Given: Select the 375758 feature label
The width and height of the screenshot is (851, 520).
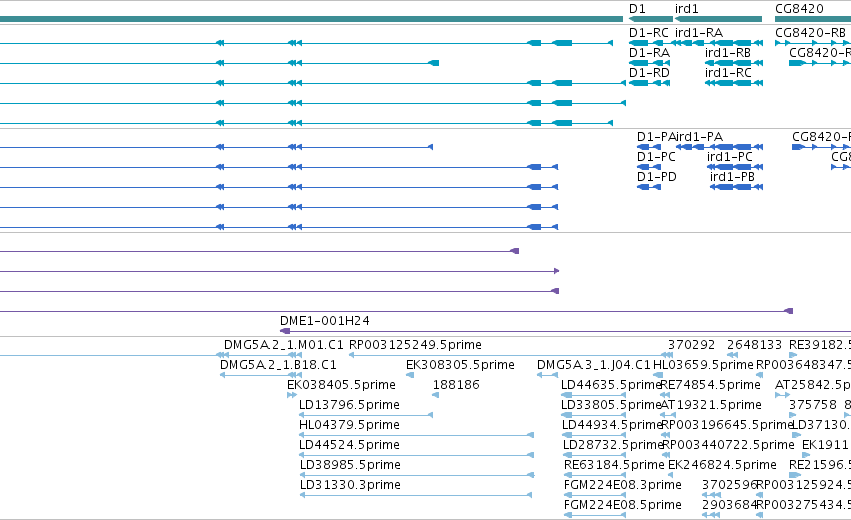Looking at the screenshot, I should pyautogui.click(x=813, y=405).
